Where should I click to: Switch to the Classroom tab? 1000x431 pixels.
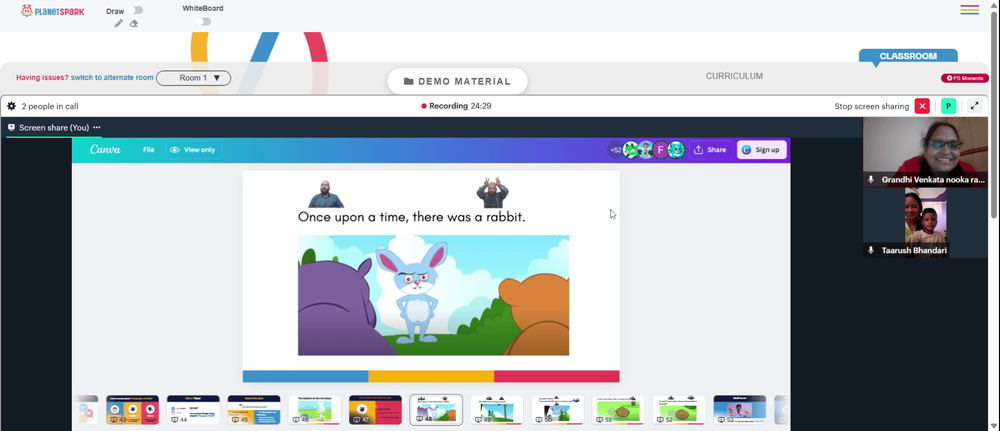[908, 56]
